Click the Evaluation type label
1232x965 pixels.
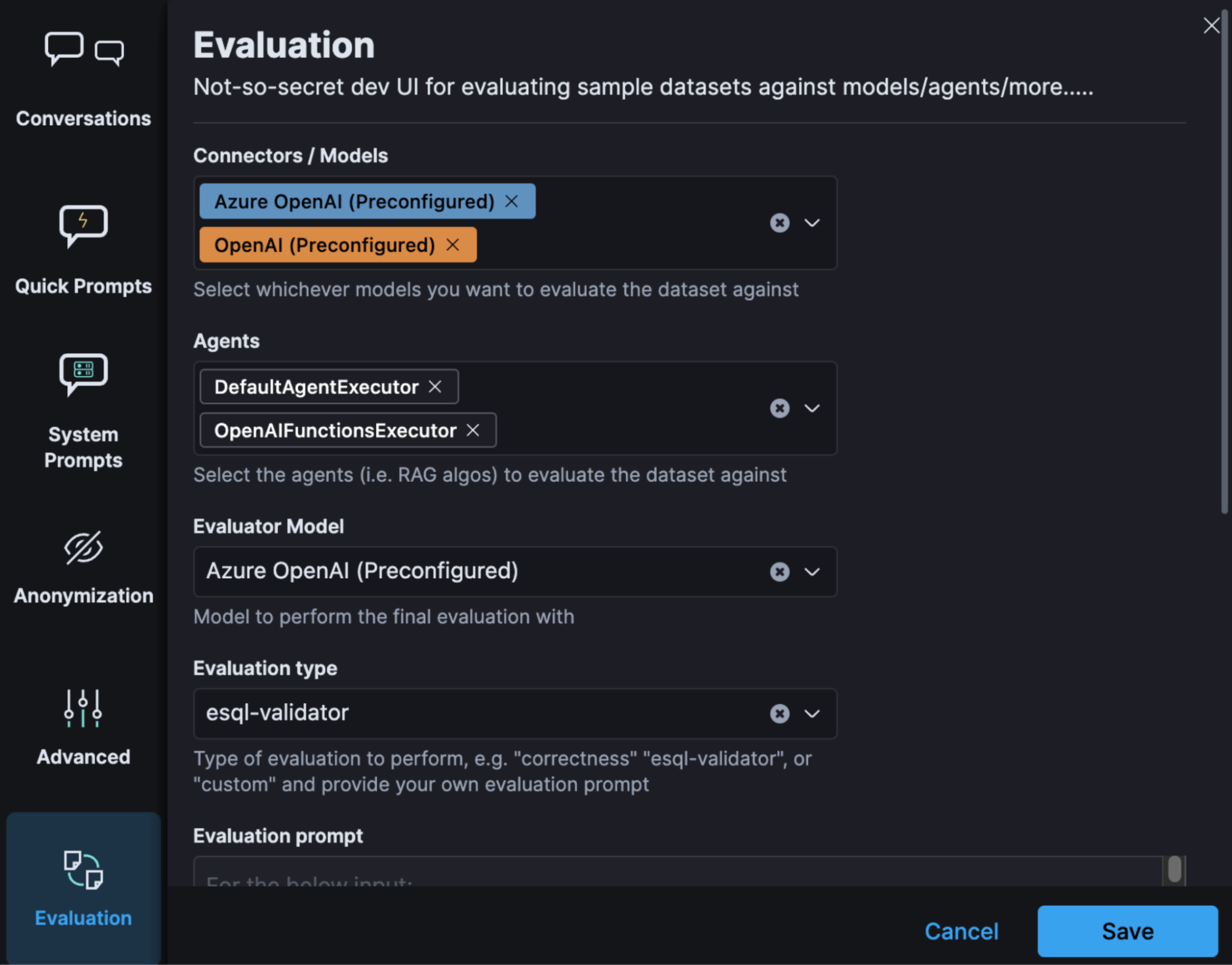(x=265, y=669)
